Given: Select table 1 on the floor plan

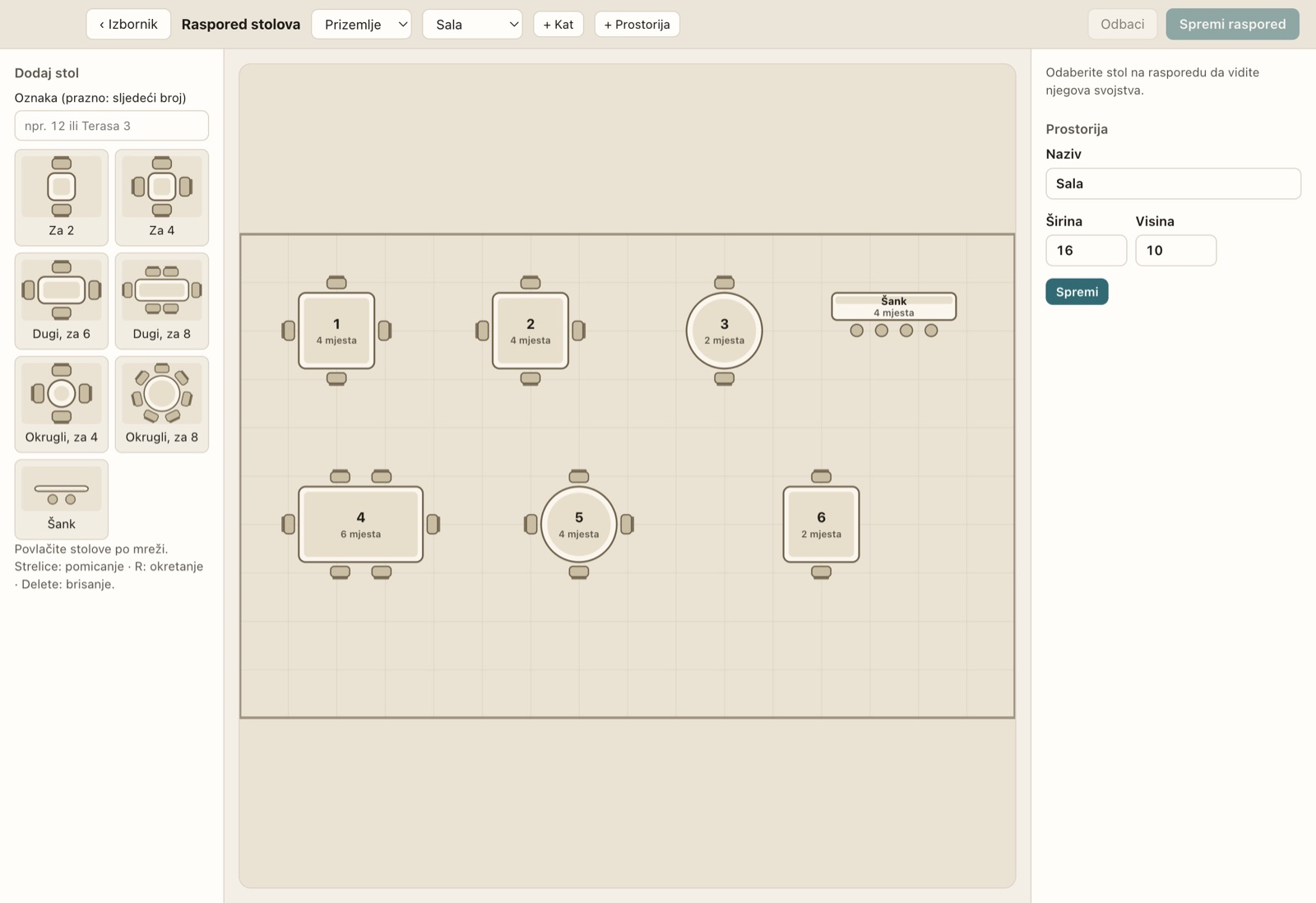Looking at the screenshot, I should tap(336, 331).
